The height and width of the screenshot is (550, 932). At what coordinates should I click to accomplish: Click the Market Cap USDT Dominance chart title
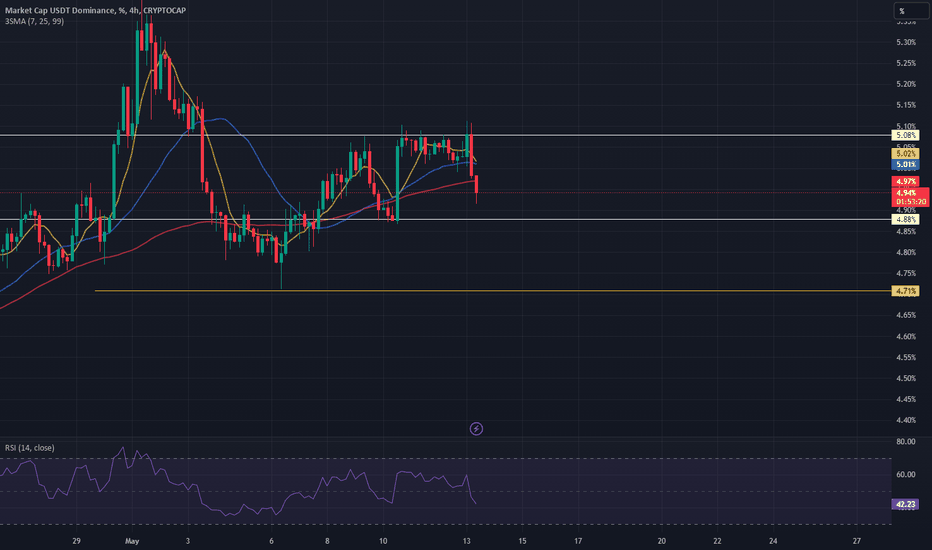[95, 10]
